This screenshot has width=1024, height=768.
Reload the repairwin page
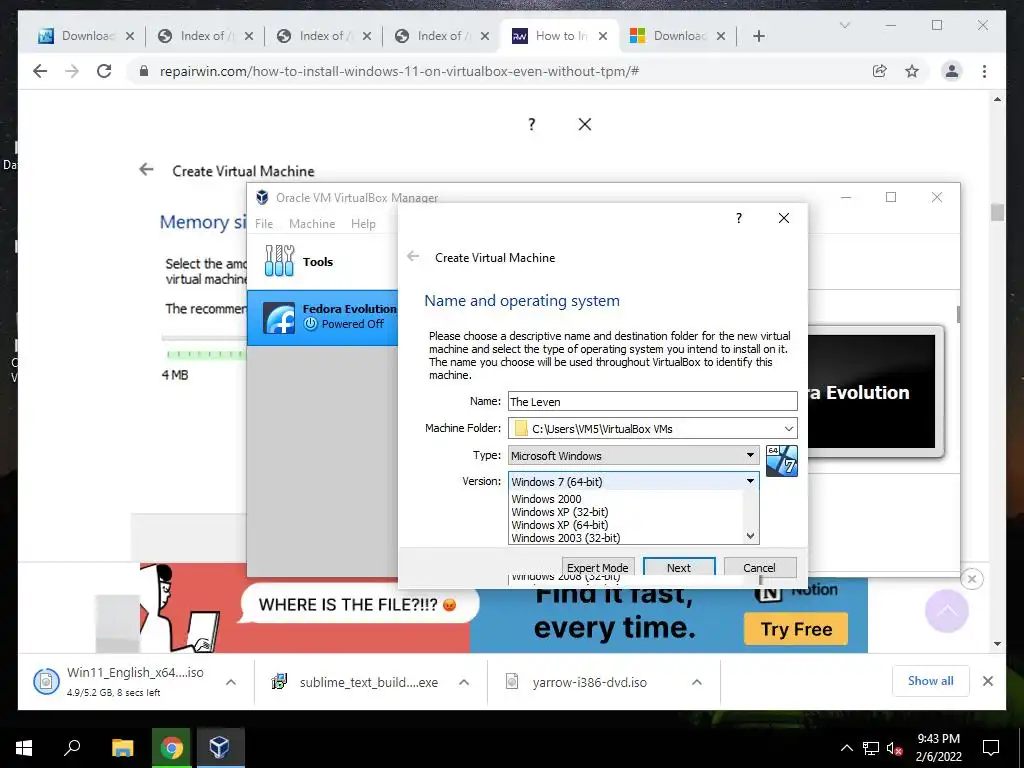[104, 71]
